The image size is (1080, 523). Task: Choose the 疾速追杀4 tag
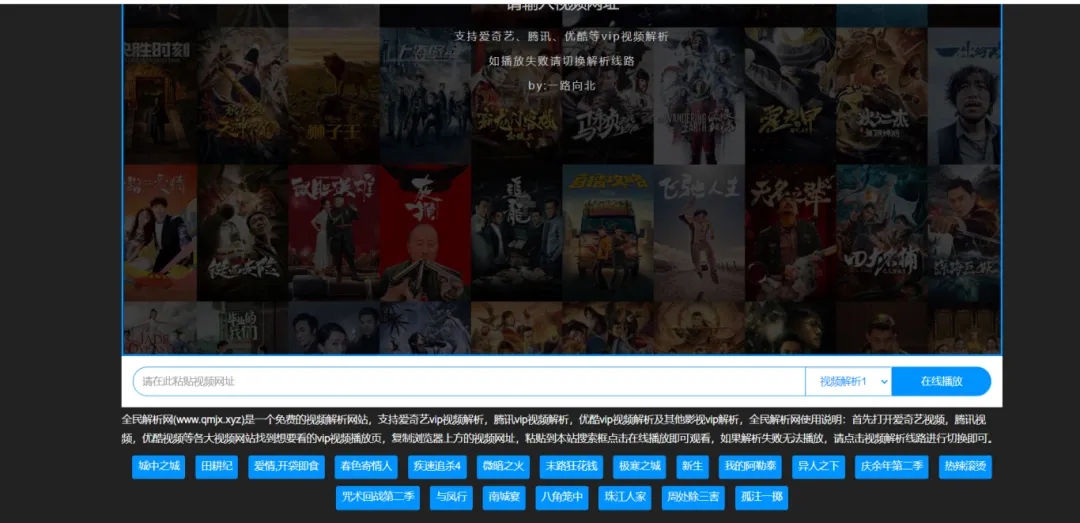coord(437,466)
